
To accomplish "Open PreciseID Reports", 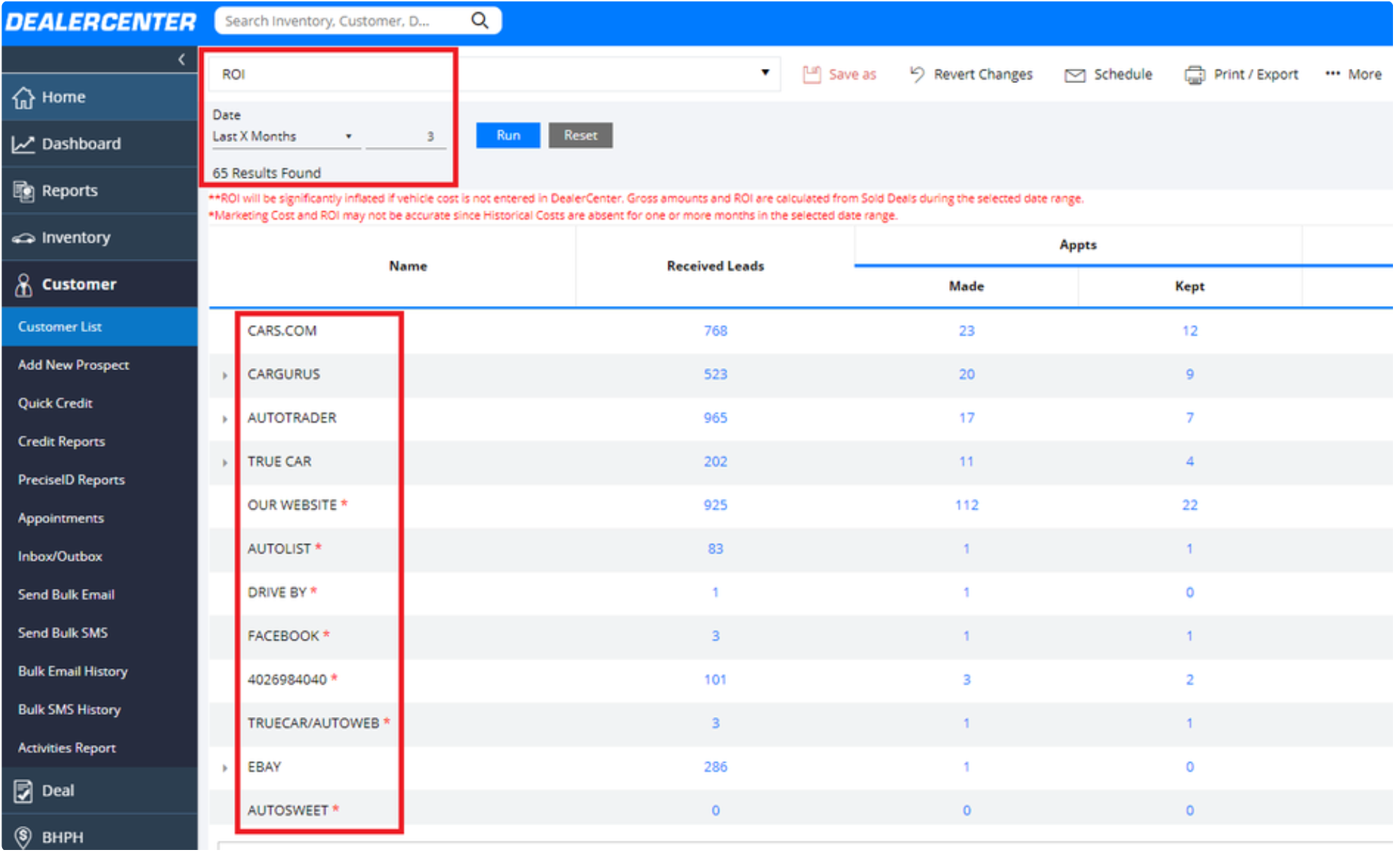I will (71, 480).
